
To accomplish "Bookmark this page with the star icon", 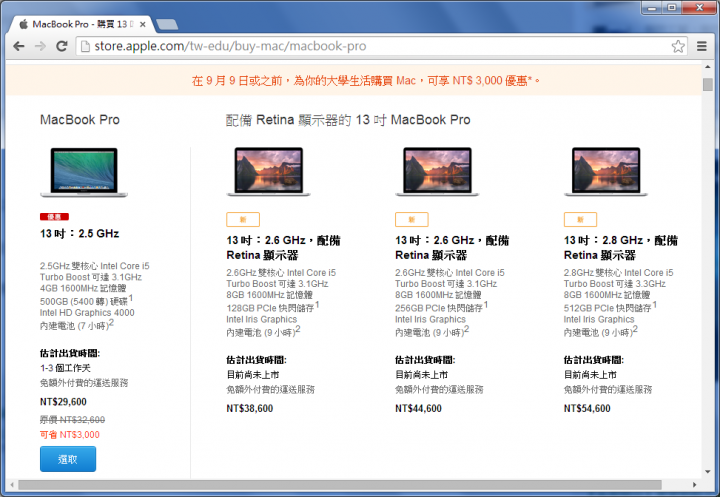I will pos(678,46).
